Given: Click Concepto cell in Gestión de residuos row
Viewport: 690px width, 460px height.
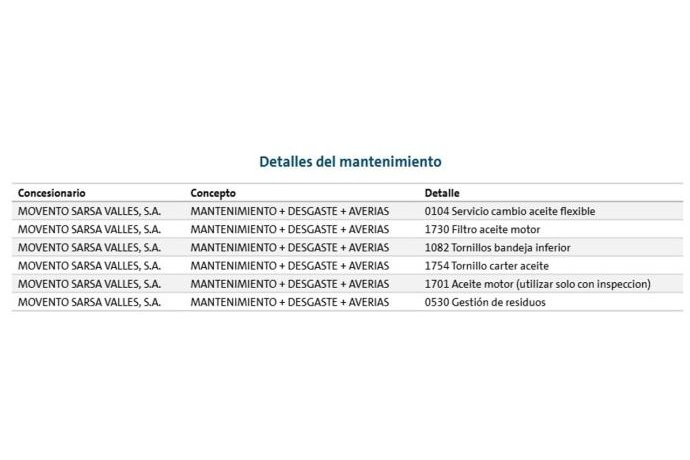Looking at the screenshot, I should point(289,301).
